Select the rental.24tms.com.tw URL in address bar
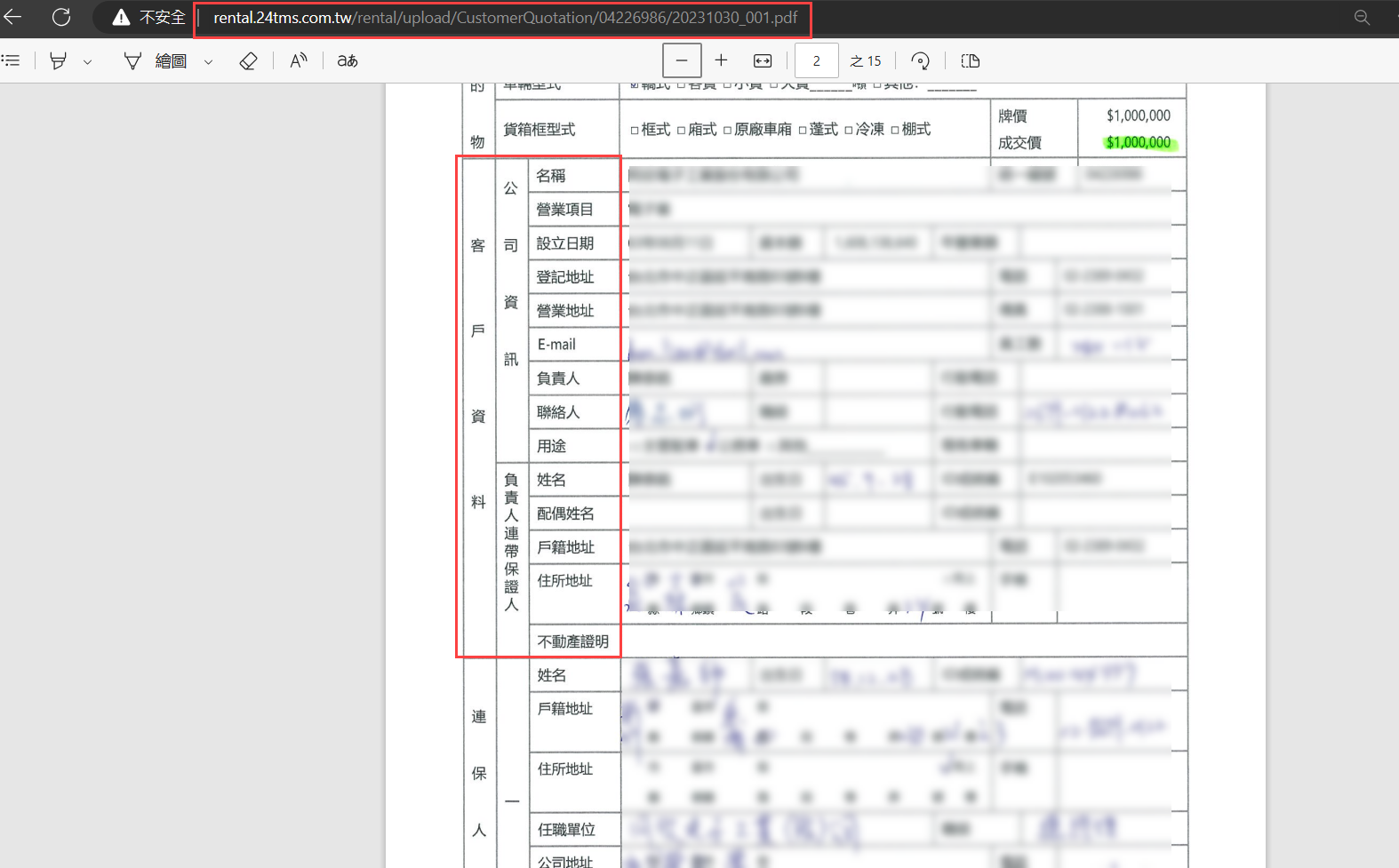The image size is (1399, 868). [505, 18]
